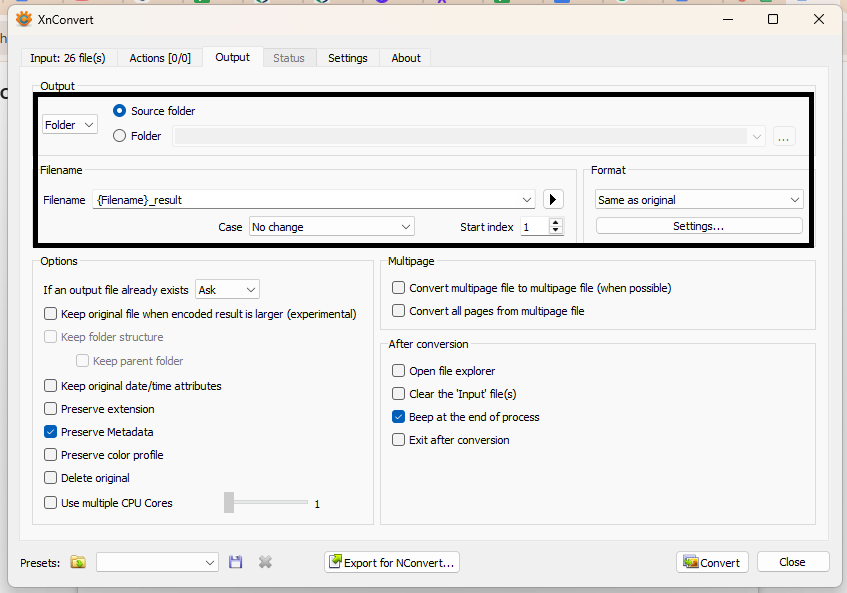Image resolution: width=847 pixels, height=593 pixels.
Task: Check Clear the 'Input' file(s)
Action: (x=398, y=394)
